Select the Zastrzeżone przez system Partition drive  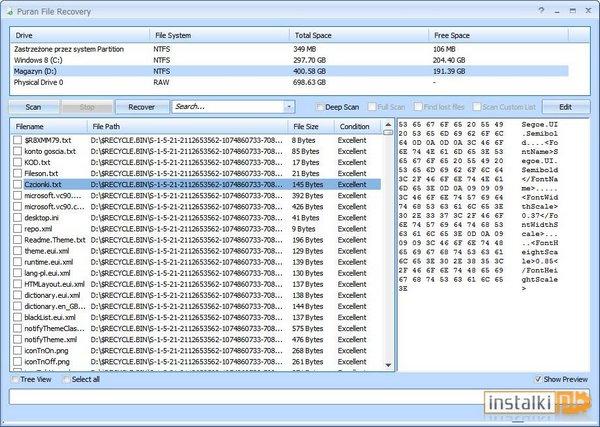[289, 49]
